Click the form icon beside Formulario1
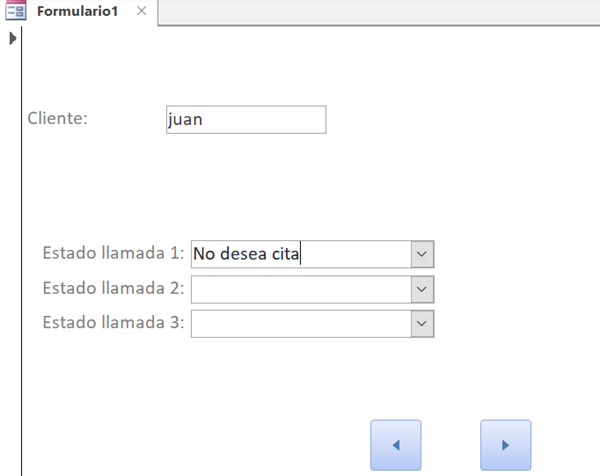 pyautogui.click(x=16, y=11)
